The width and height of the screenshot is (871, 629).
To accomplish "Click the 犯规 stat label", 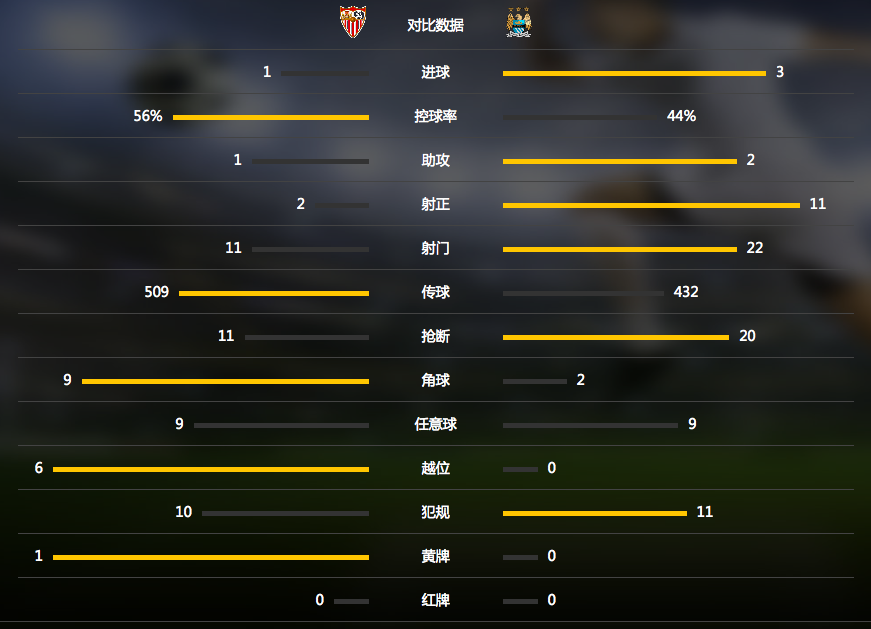I will click(x=436, y=512).
